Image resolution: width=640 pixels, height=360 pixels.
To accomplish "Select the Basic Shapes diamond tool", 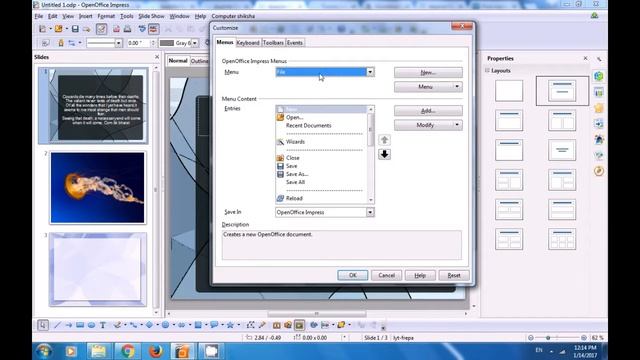I will (149, 325).
